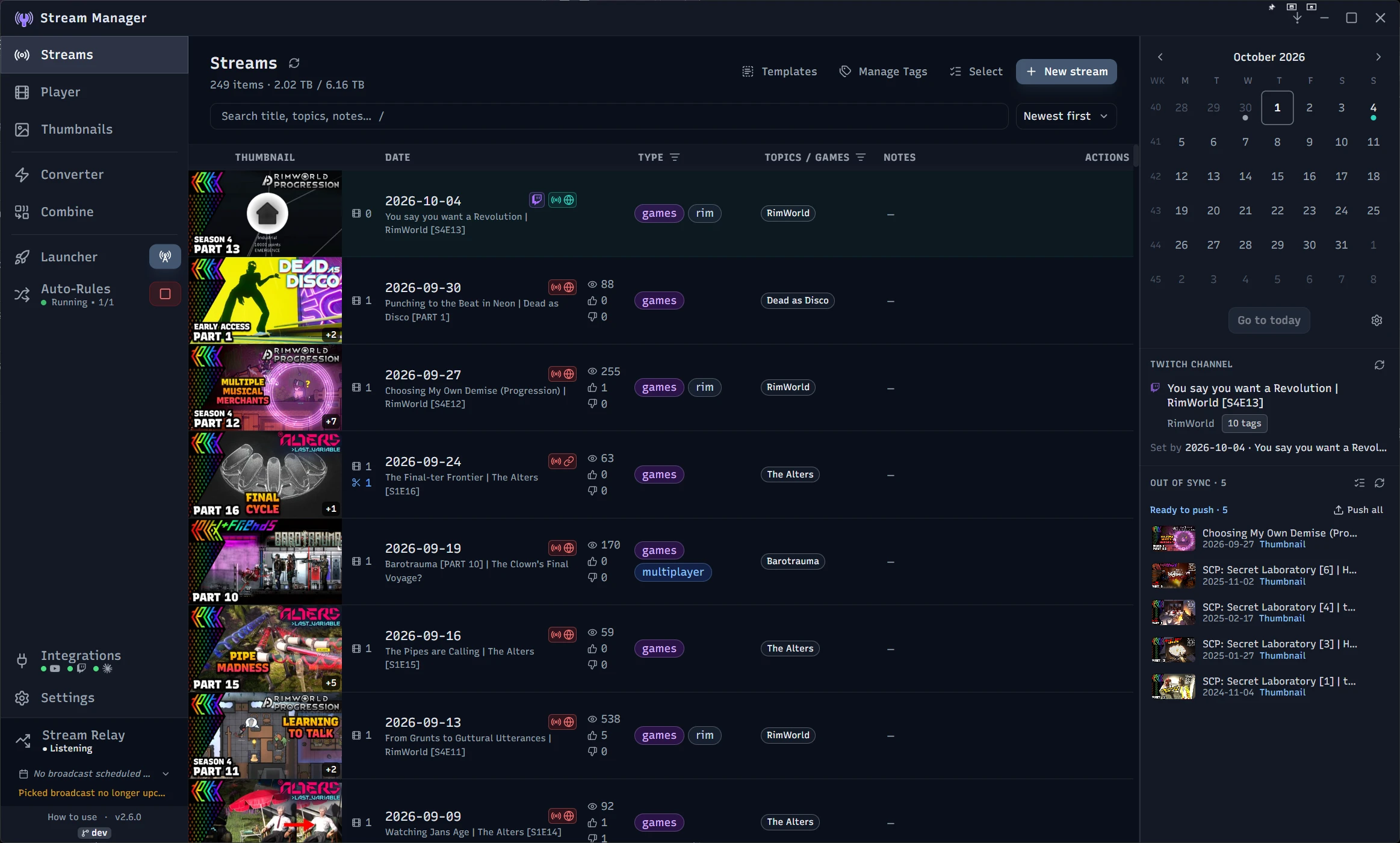Click the pin window icon in title bar
The width and height of the screenshot is (1400, 843).
pyautogui.click(x=1272, y=7)
